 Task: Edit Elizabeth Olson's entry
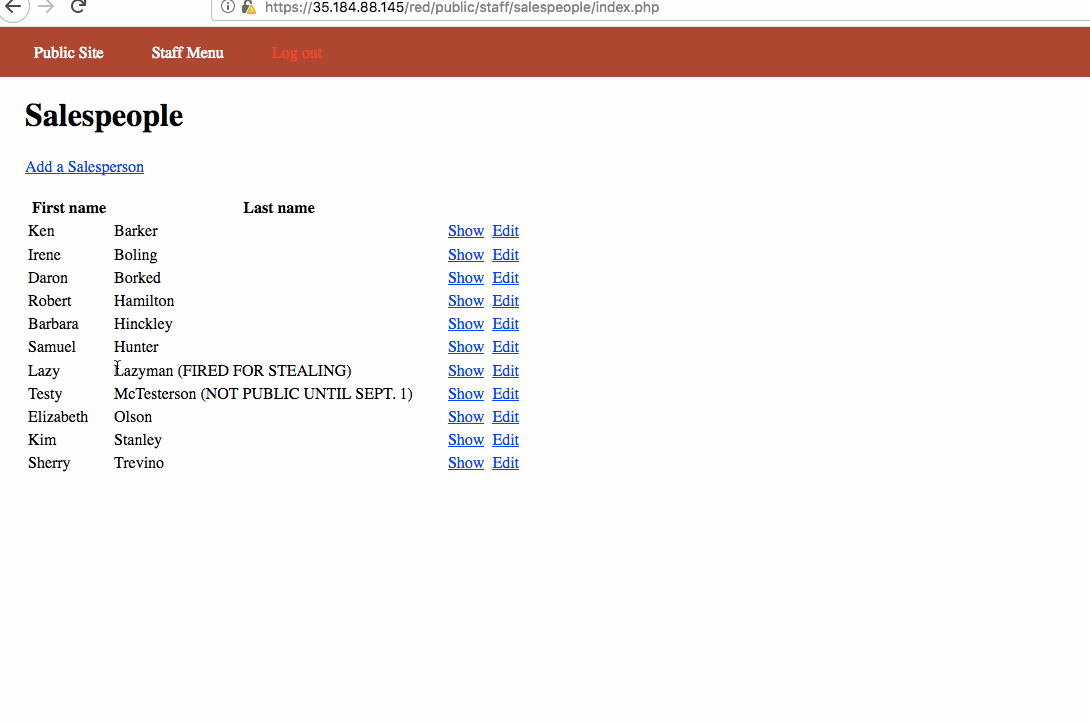(x=505, y=417)
